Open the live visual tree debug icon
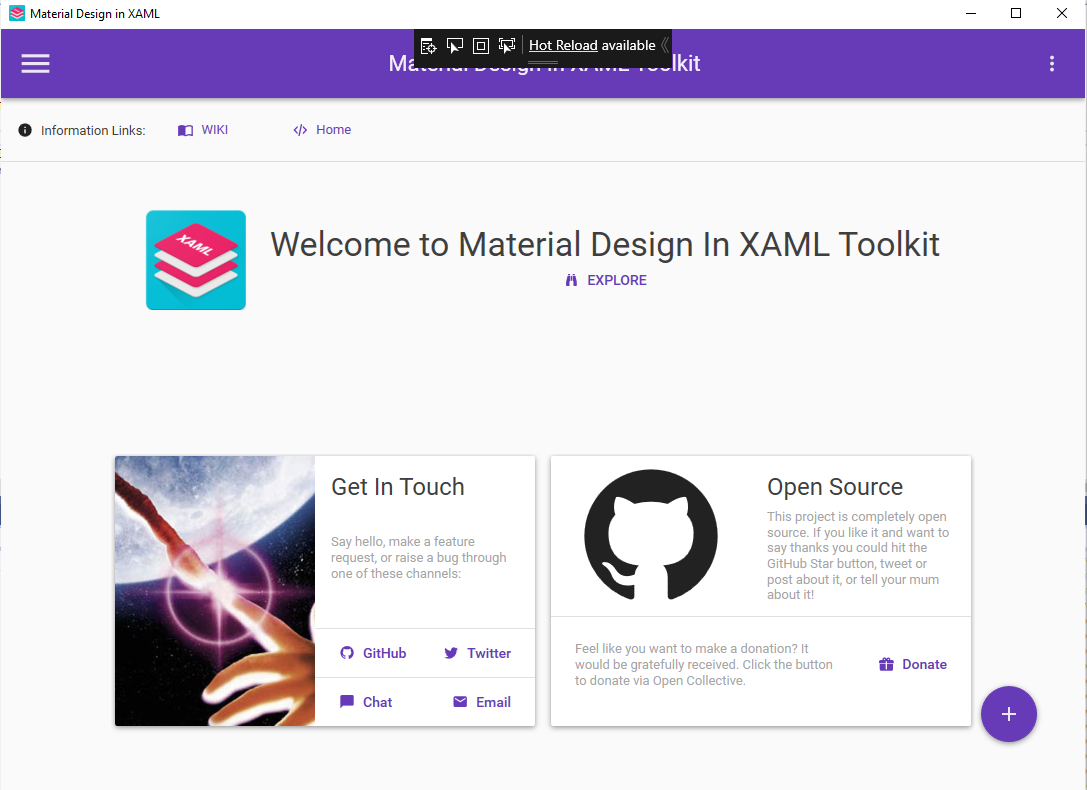Screen dimensions: 1087x790 [428, 46]
